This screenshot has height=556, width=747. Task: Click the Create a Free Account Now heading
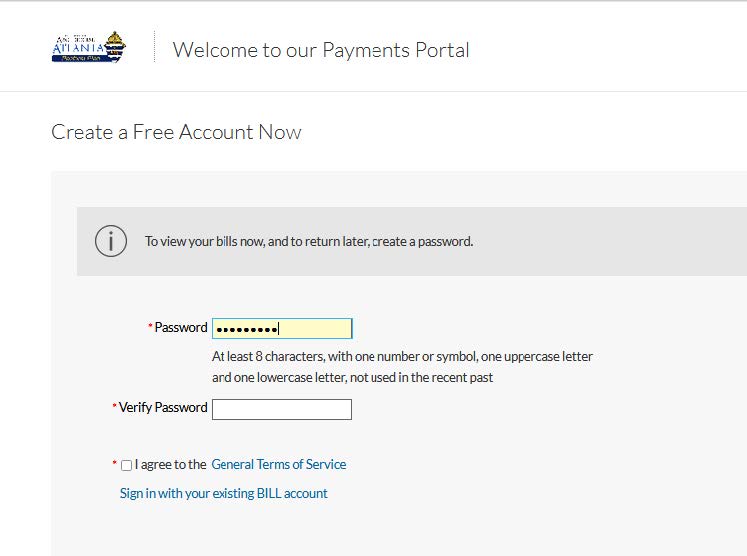176,132
